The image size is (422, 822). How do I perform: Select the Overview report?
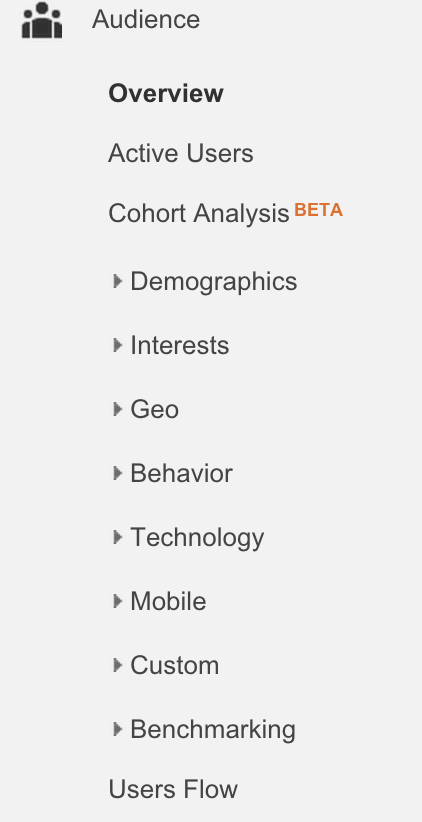click(166, 93)
